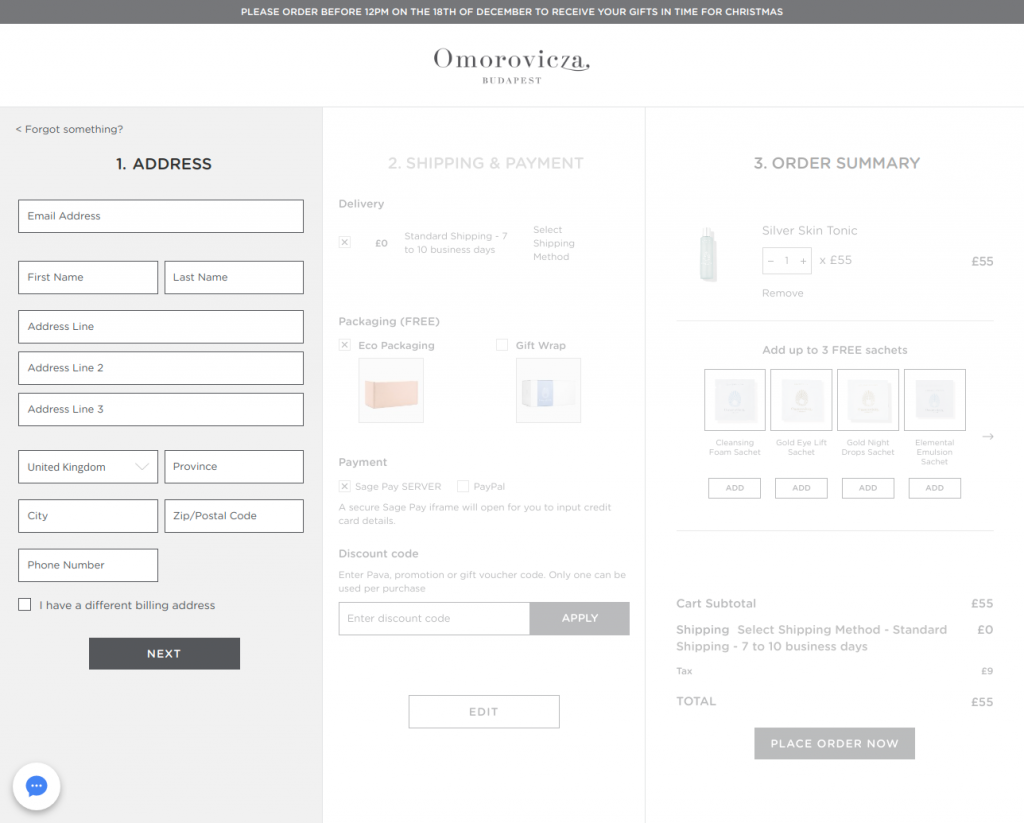Image resolution: width=1024 pixels, height=823 pixels.
Task: Click the TOTAL label
Action: [696, 702]
